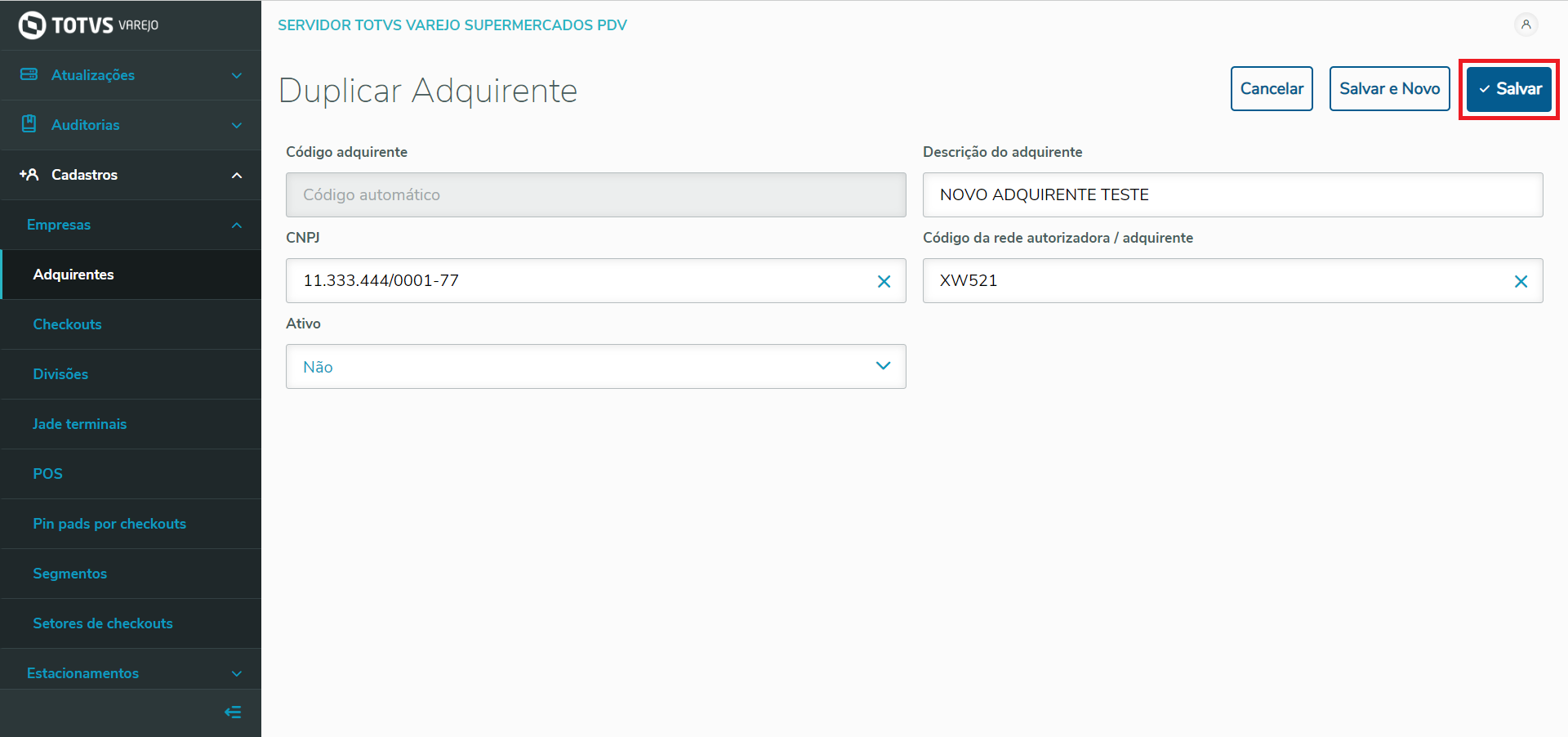
Task: Click the Cadastros add-person icon
Action: pos(29,174)
